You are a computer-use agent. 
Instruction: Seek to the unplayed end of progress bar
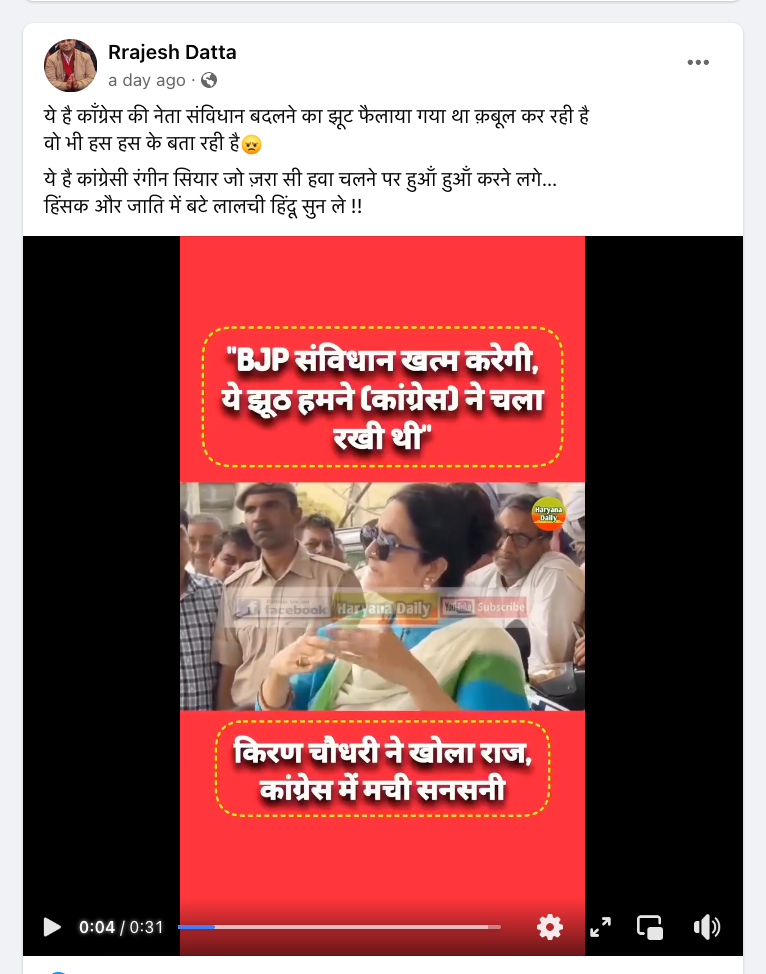pyautogui.click(x=358, y=927)
